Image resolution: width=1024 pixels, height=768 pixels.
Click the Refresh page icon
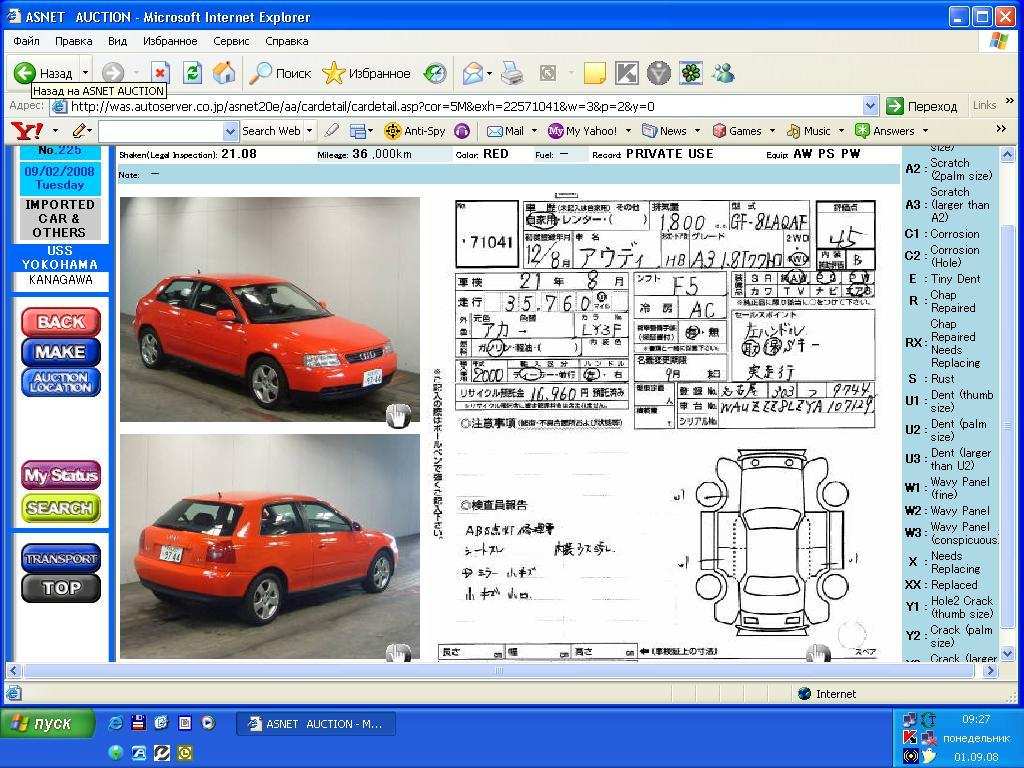click(192, 73)
